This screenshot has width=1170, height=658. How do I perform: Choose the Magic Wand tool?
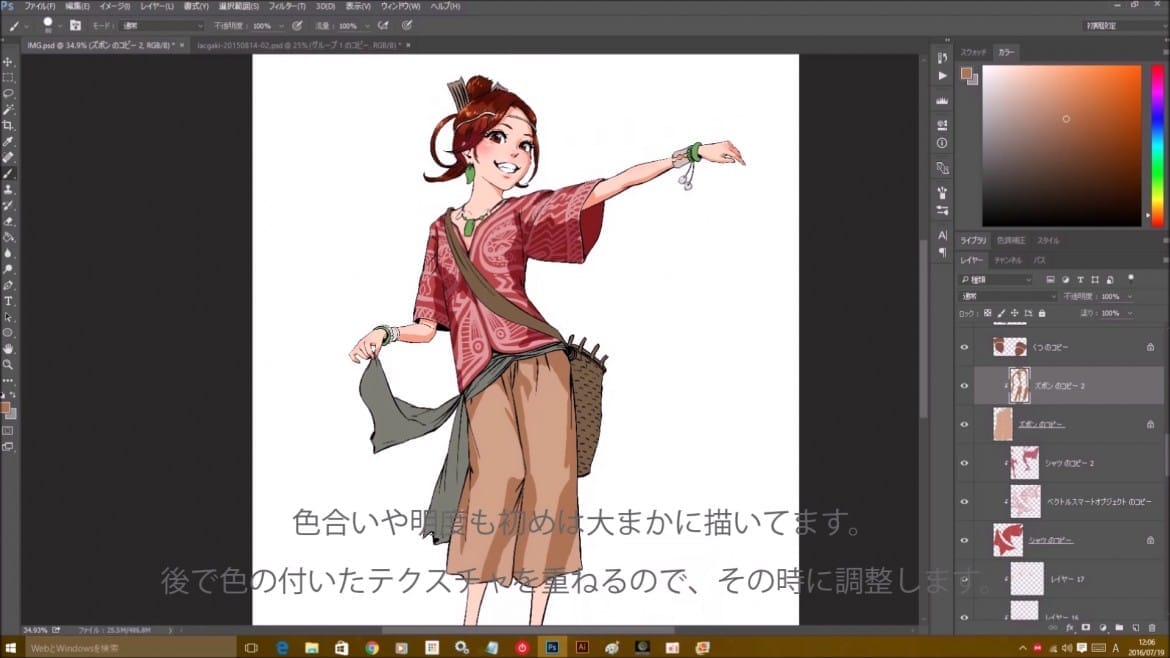point(8,109)
